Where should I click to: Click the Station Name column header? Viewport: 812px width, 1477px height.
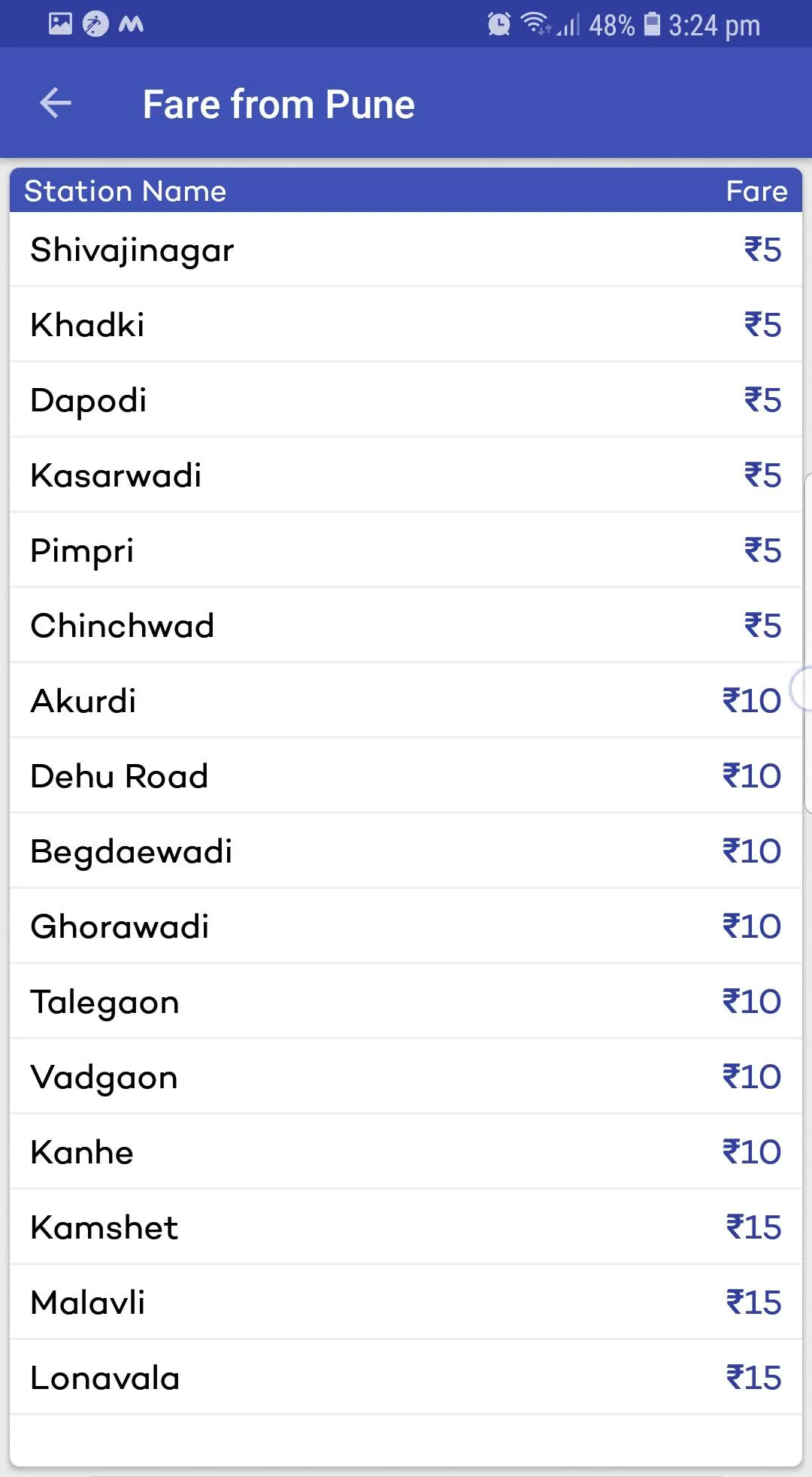tap(125, 191)
